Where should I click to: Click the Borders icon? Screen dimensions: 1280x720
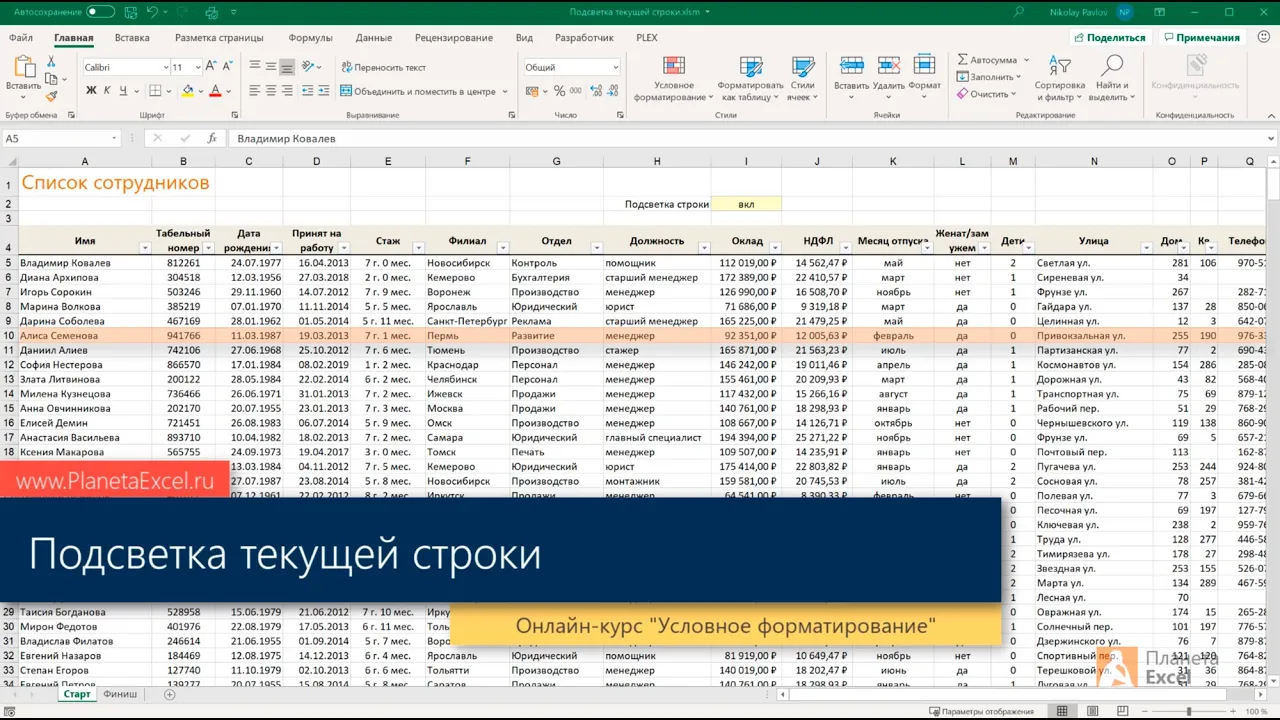pyautogui.click(x=155, y=91)
